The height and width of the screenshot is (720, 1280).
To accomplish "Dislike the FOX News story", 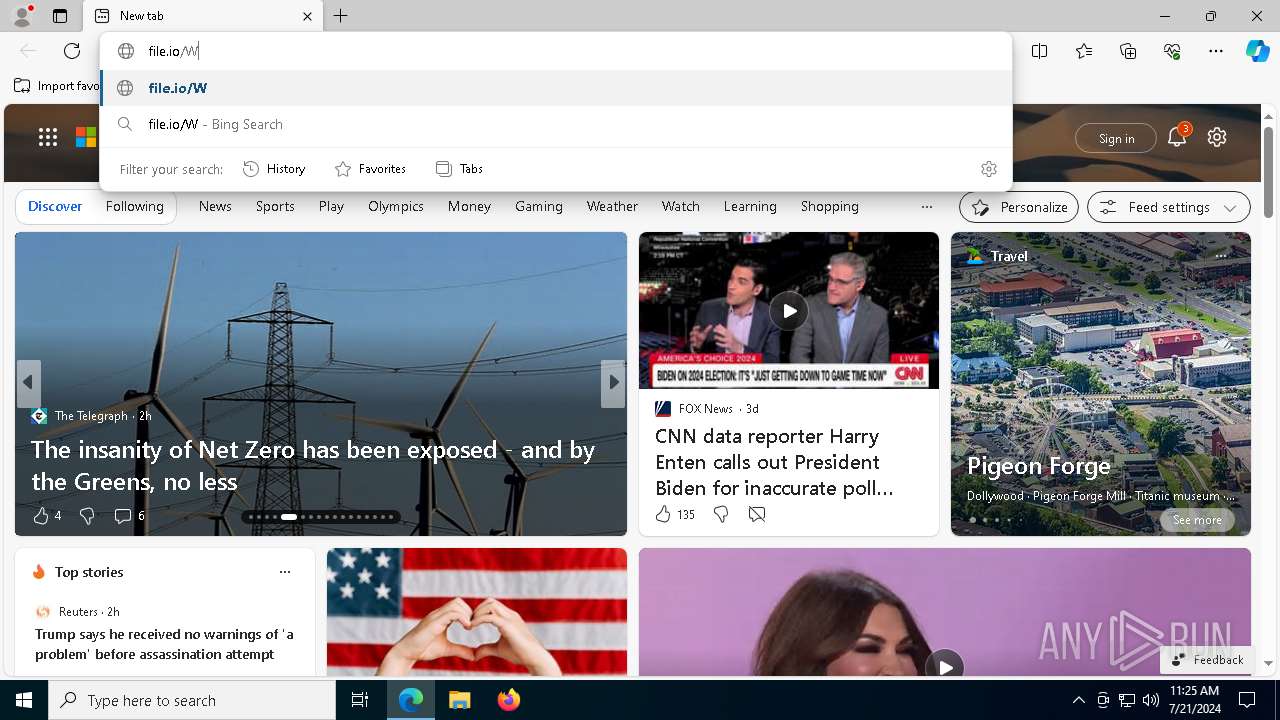I will pos(721,514).
